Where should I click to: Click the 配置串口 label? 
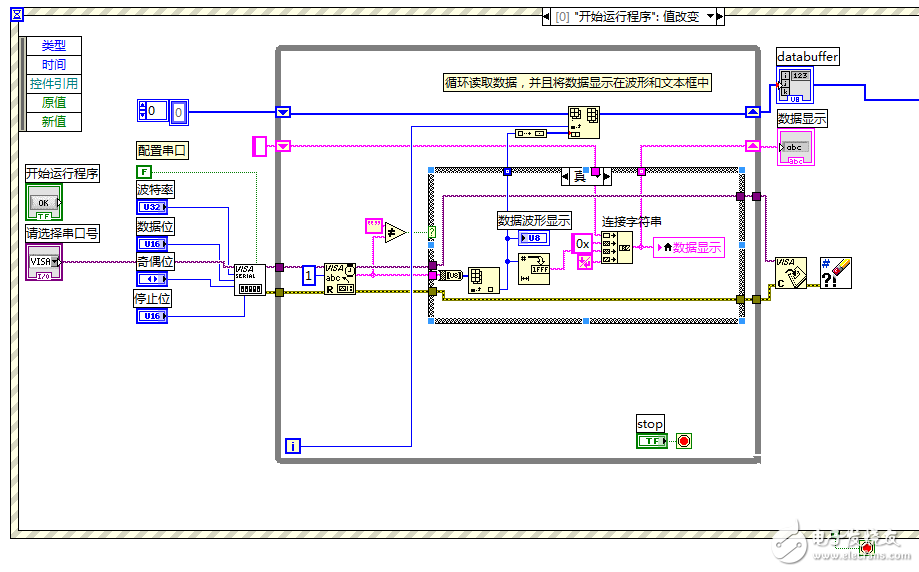click(162, 151)
